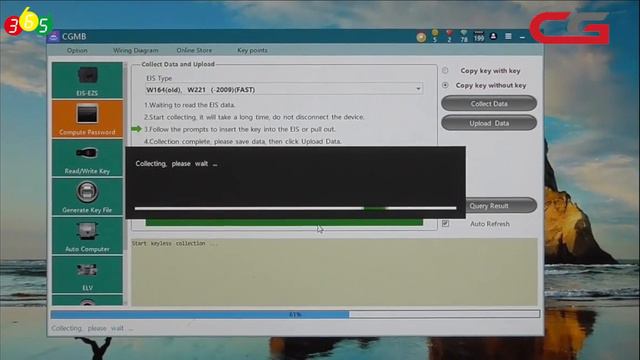Click the status bar text Collecting, please wait
Screen dimensions: 640x360
coord(92,328)
